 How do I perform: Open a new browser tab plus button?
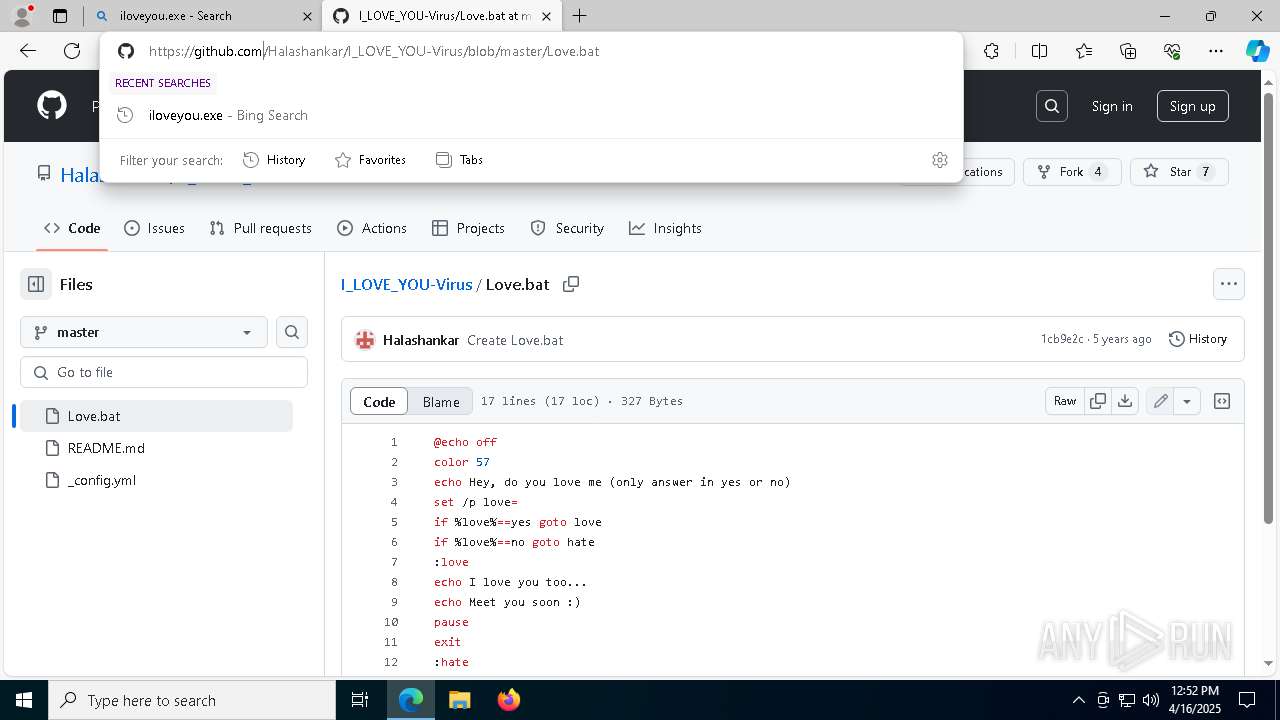579,16
